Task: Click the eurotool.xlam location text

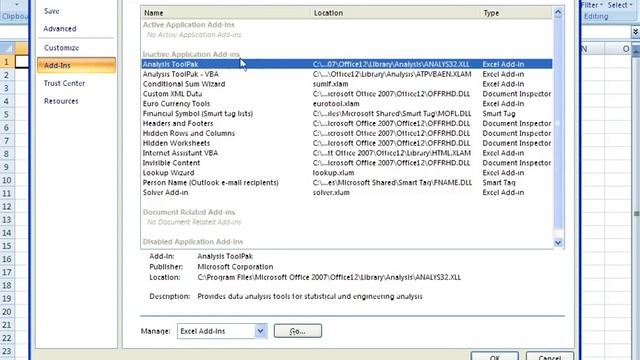Action: pyautogui.click(x=336, y=104)
